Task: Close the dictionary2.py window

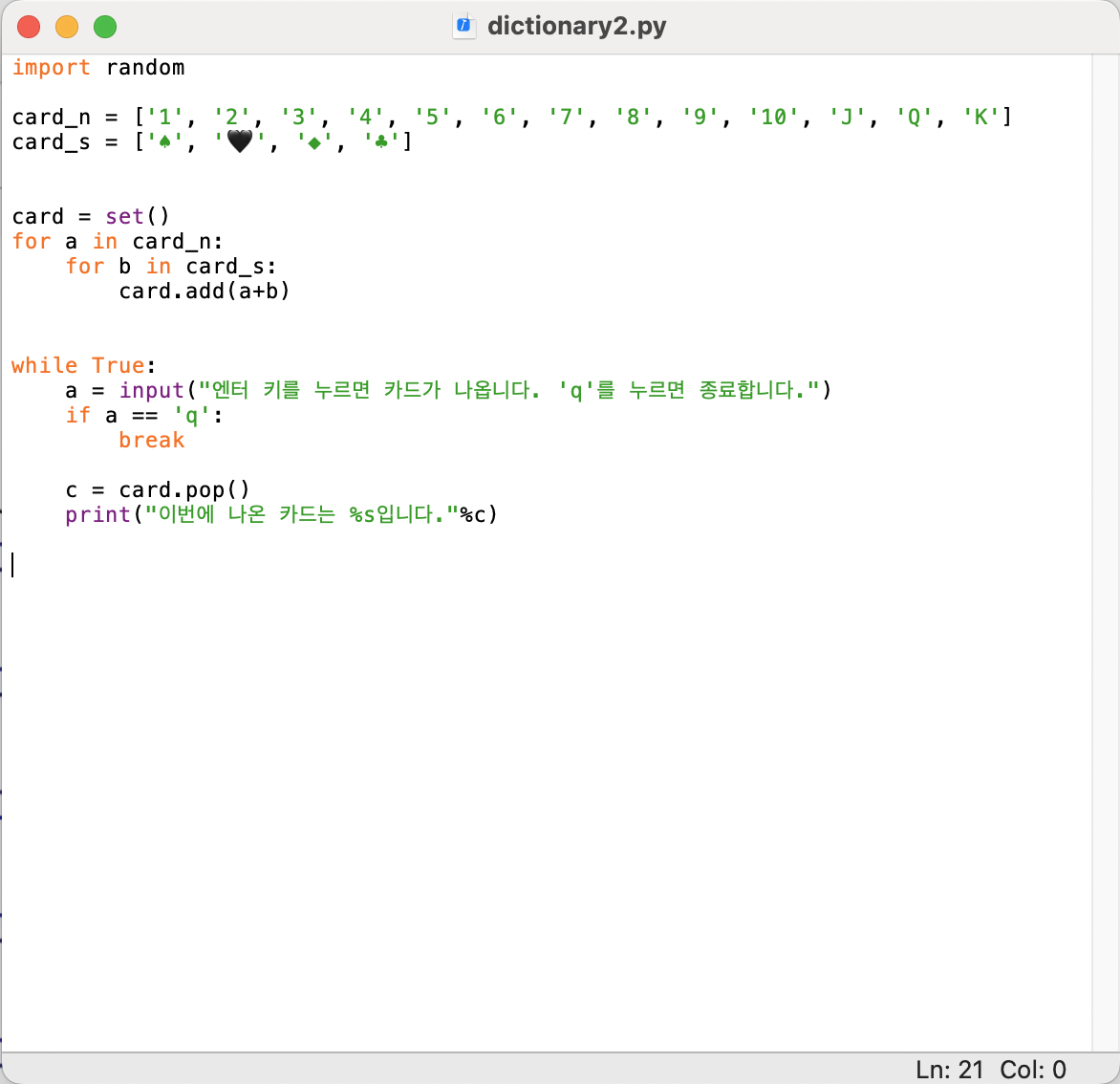Action: coord(29,27)
